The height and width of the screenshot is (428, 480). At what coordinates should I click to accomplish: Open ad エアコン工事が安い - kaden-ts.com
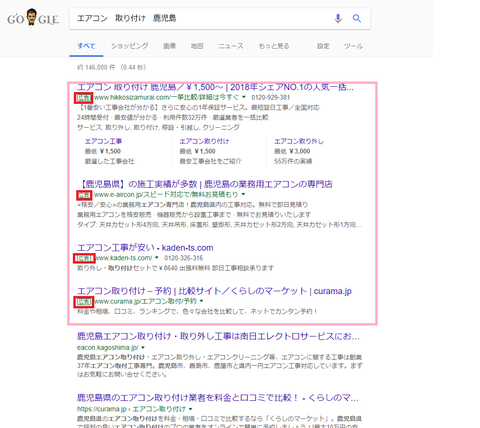pos(145,248)
